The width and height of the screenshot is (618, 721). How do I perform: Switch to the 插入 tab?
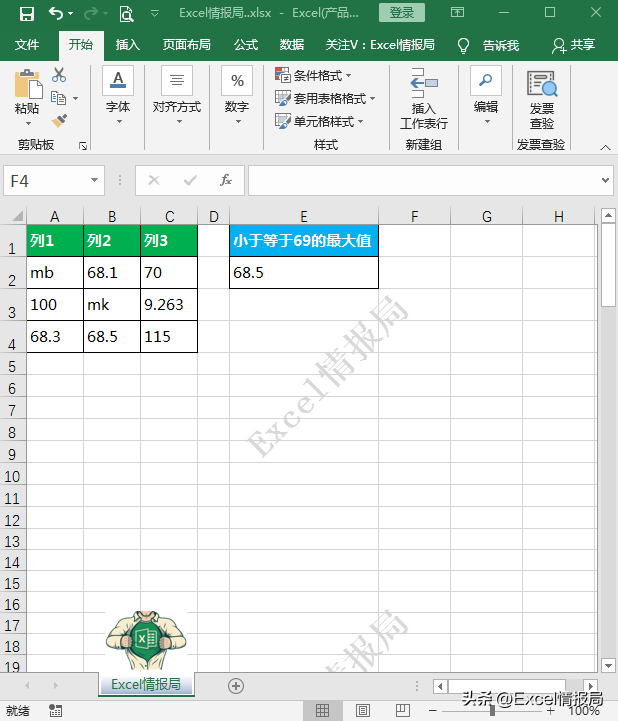pos(128,45)
